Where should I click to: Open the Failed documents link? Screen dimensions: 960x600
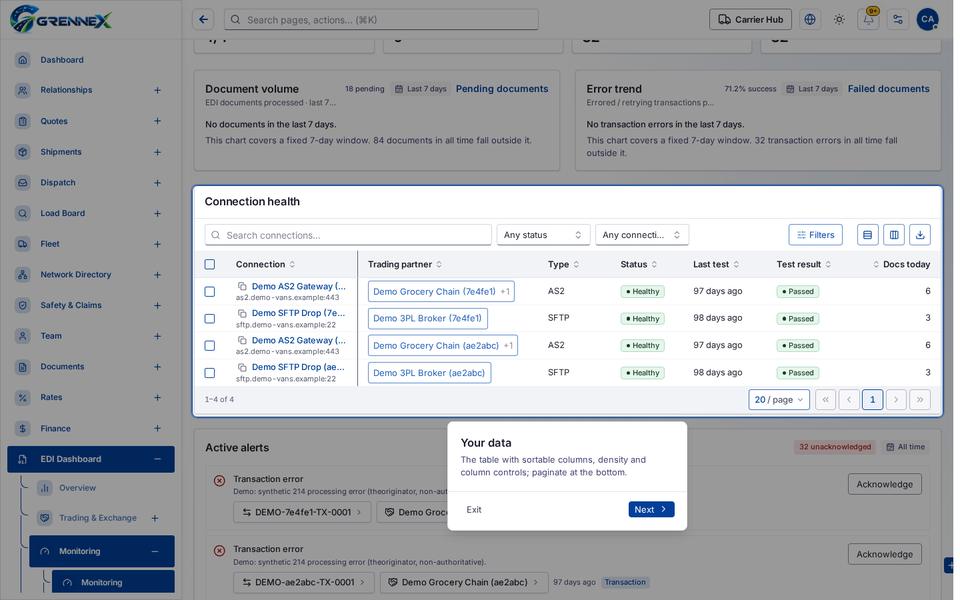(x=888, y=89)
